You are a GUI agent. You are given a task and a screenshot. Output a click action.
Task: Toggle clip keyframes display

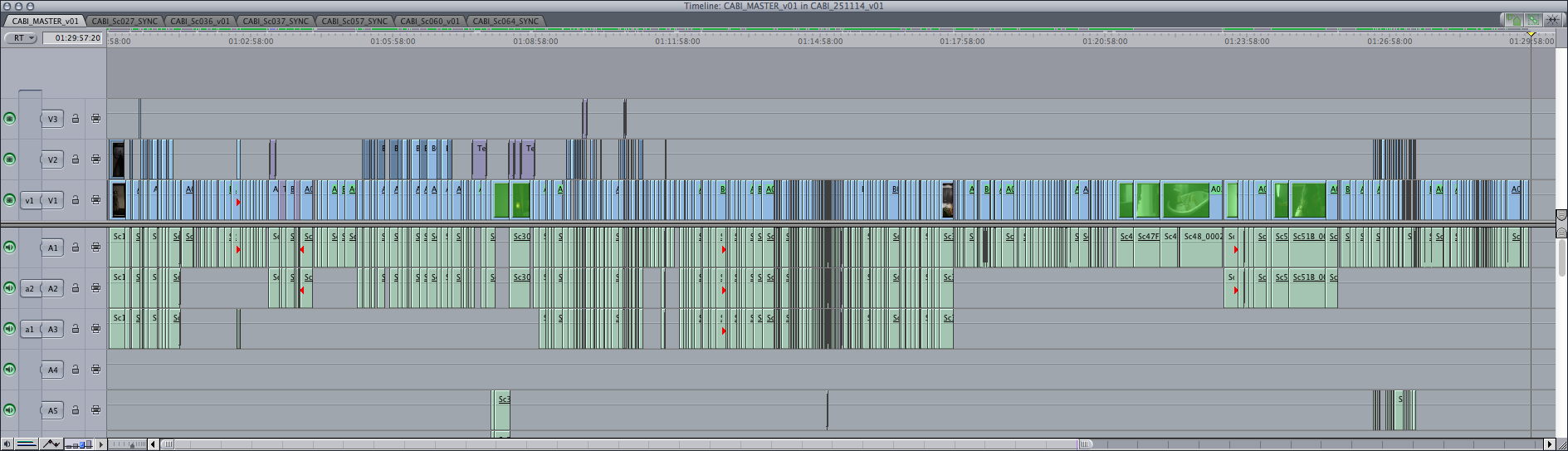coord(27,444)
